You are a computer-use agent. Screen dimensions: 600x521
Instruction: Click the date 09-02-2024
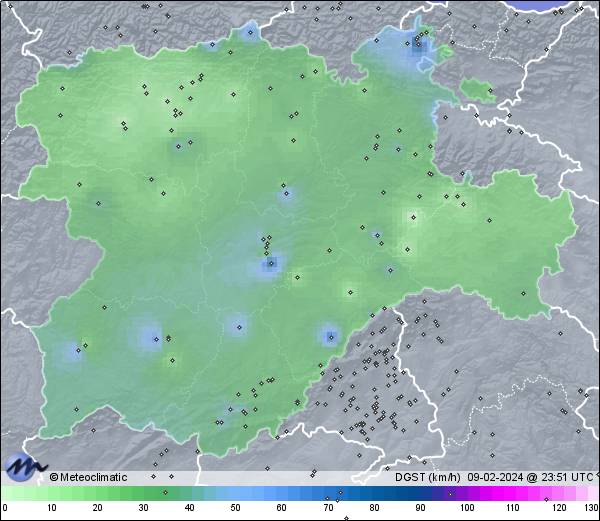495,477
